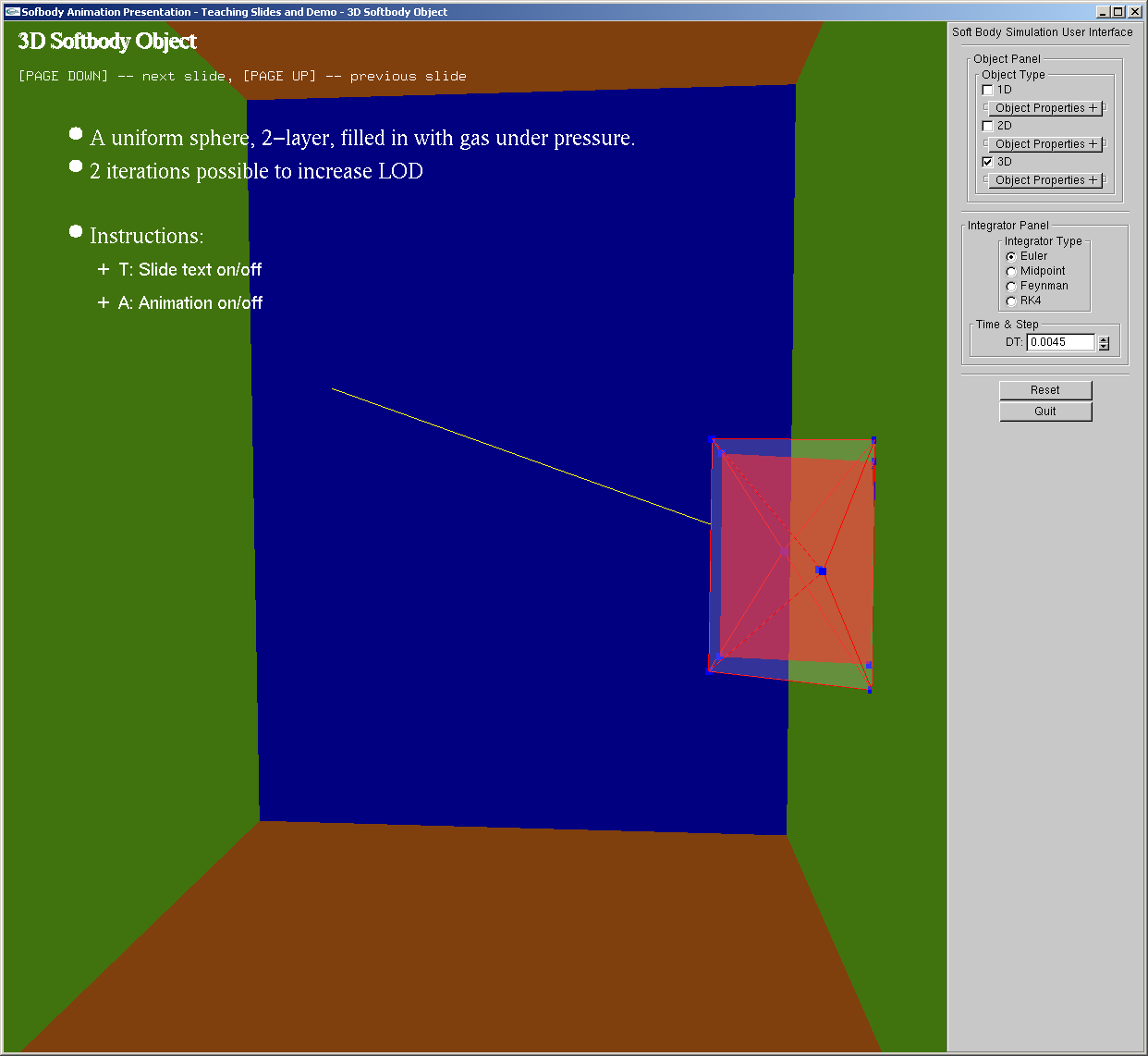1148x1056 pixels.
Task: Click the 'Instructions:' bullet text
Action: click(x=147, y=236)
